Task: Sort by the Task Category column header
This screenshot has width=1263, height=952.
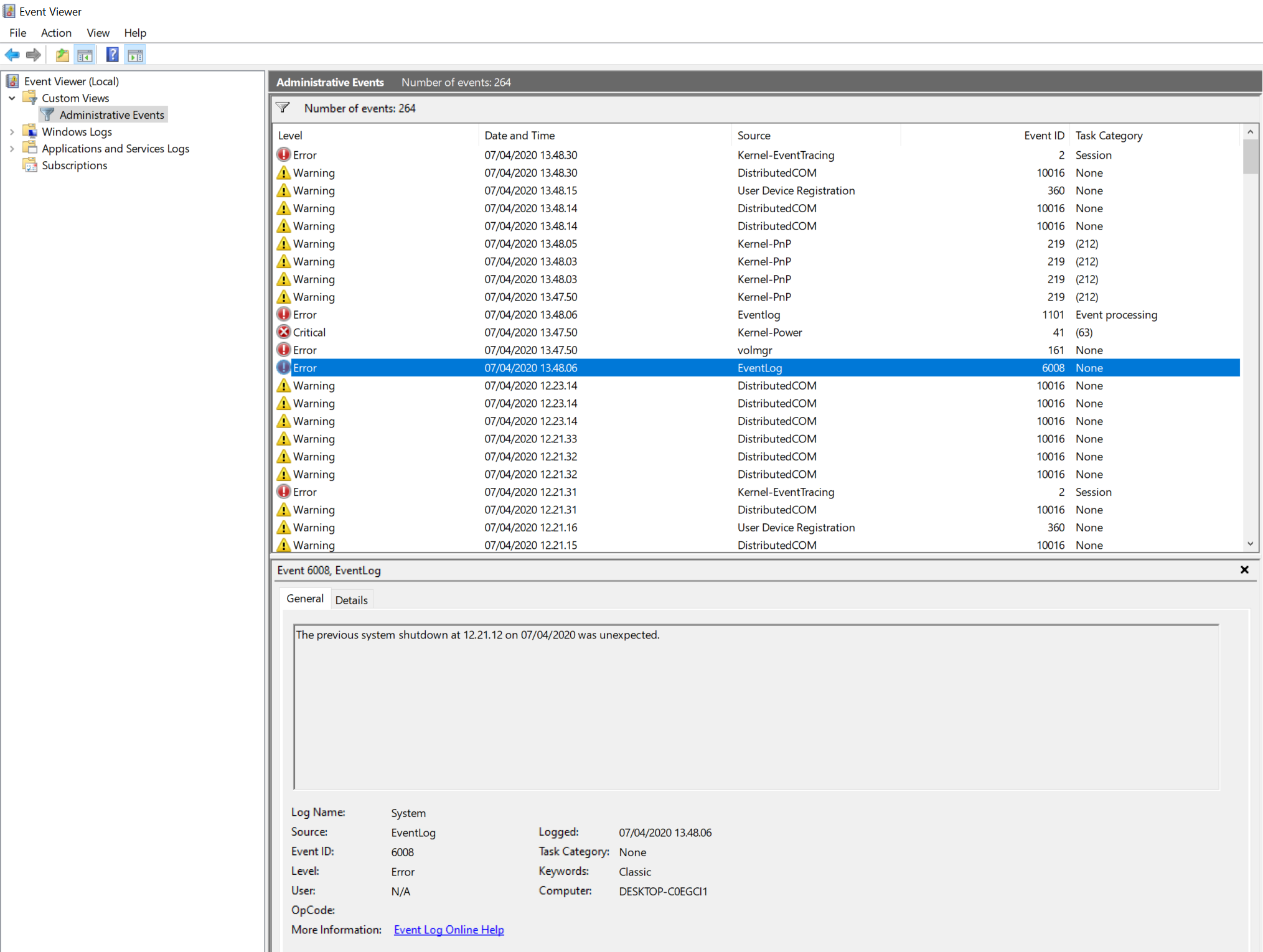Action: point(1155,135)
